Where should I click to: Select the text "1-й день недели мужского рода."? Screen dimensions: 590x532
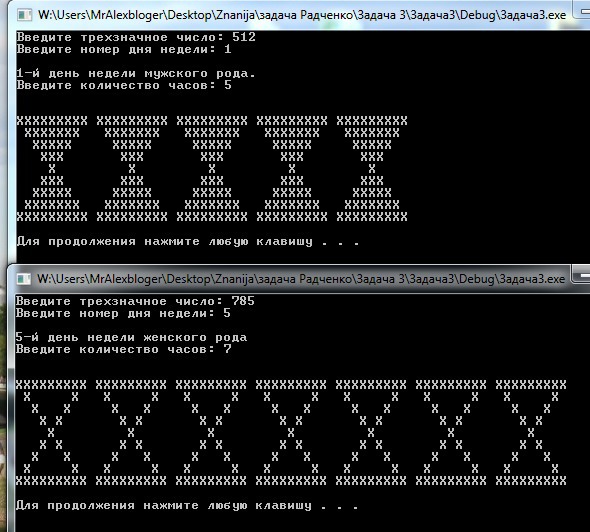pos(136,73)
